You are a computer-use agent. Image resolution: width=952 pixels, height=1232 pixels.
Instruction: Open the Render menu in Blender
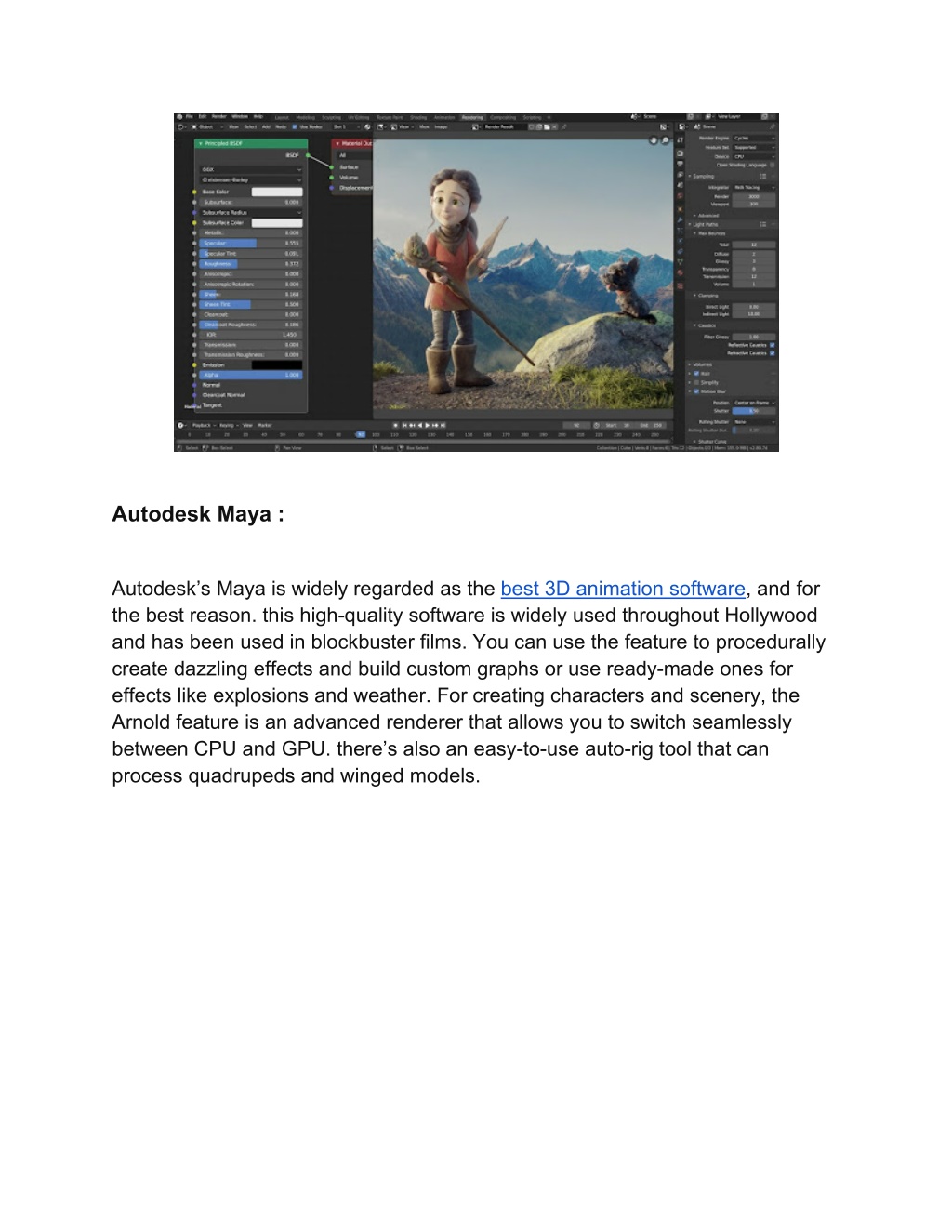click(x=218, y=117)
